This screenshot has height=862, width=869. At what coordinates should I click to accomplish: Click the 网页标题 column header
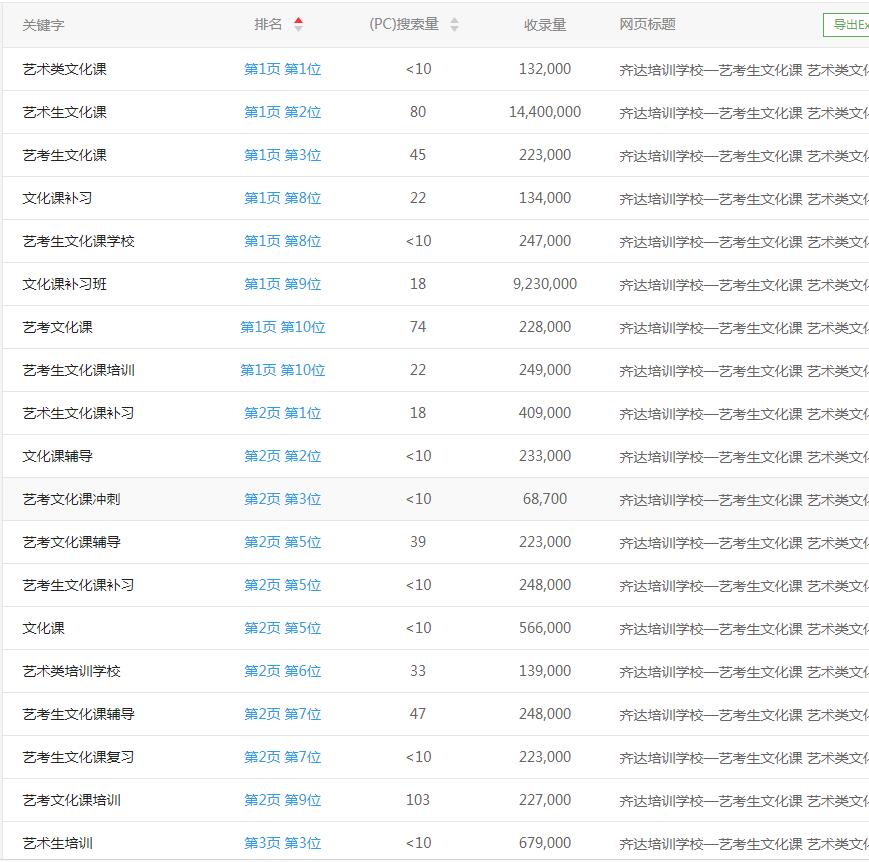click(x=647, y=25)
